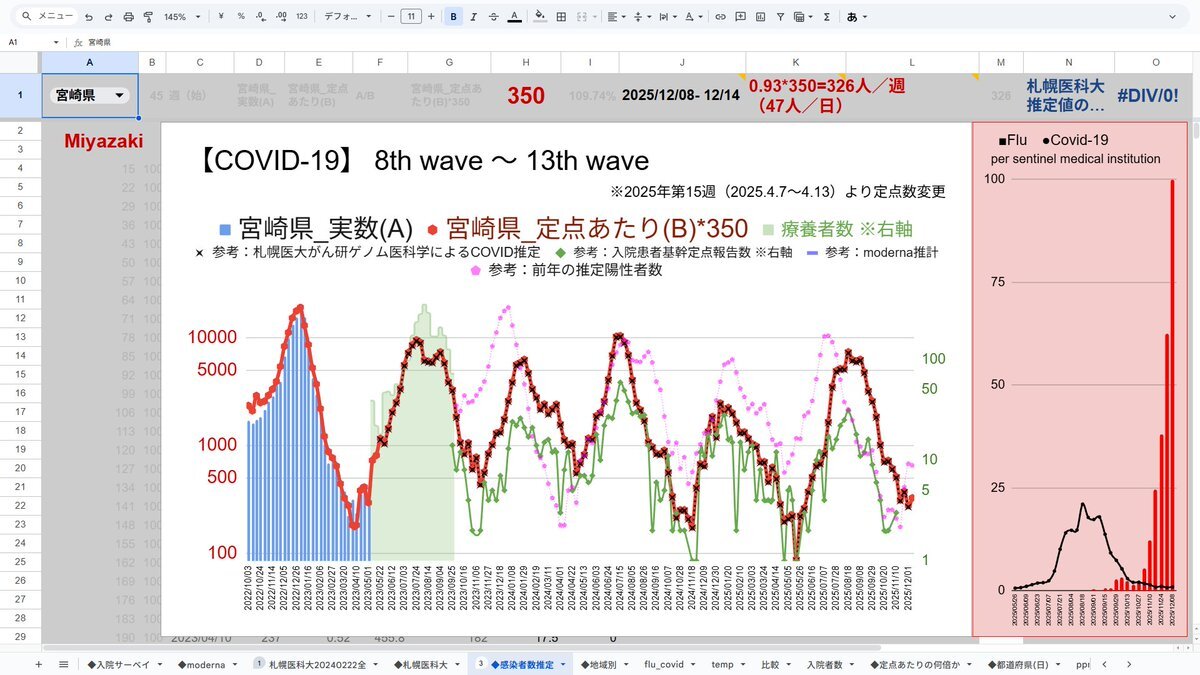The image size is (1200, 675).
Task: Switch to the 入院者数 sheet tab
Action: click(x=829, y=664)
